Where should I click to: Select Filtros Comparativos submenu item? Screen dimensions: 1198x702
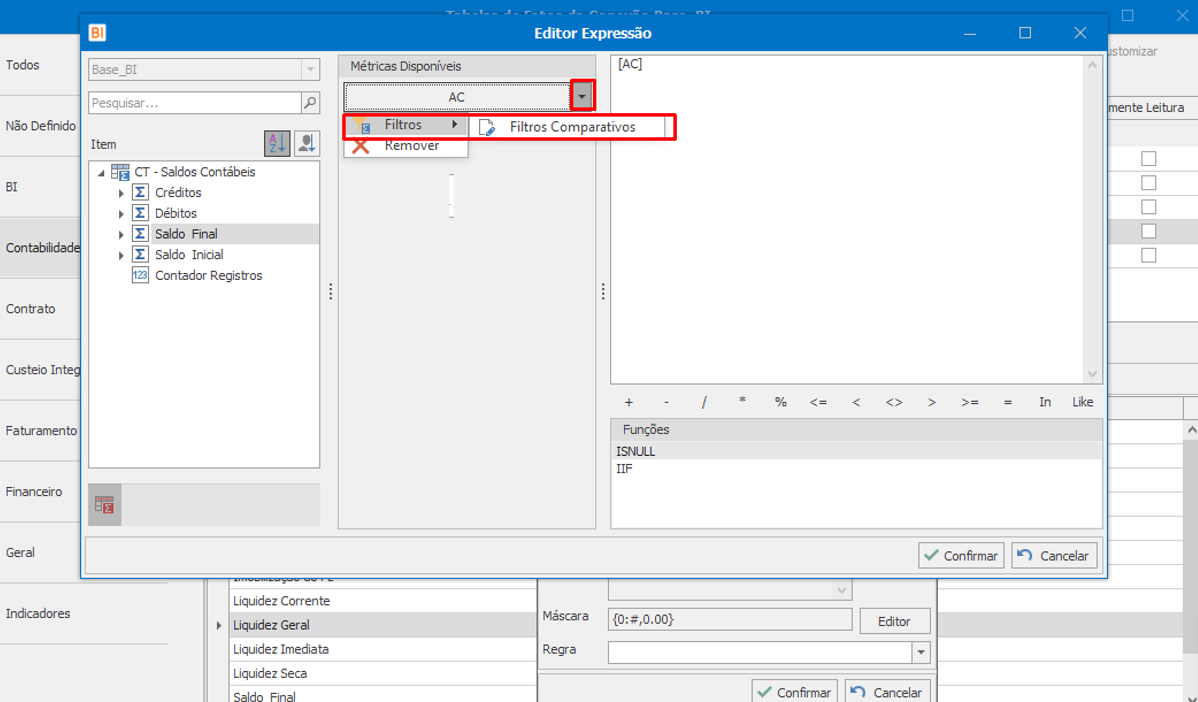point(572,127)
